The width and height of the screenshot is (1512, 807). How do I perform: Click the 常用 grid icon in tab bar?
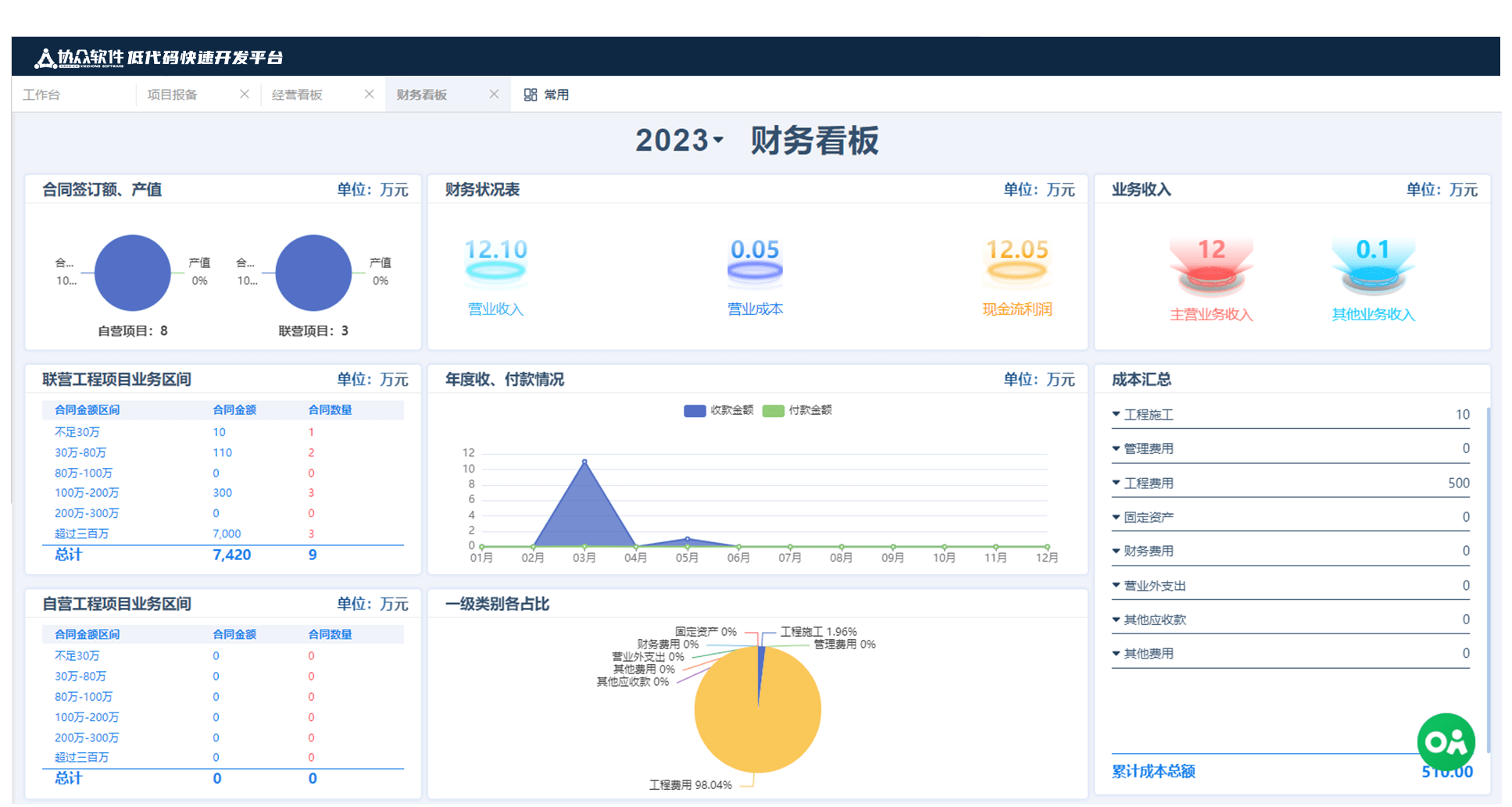531,95
